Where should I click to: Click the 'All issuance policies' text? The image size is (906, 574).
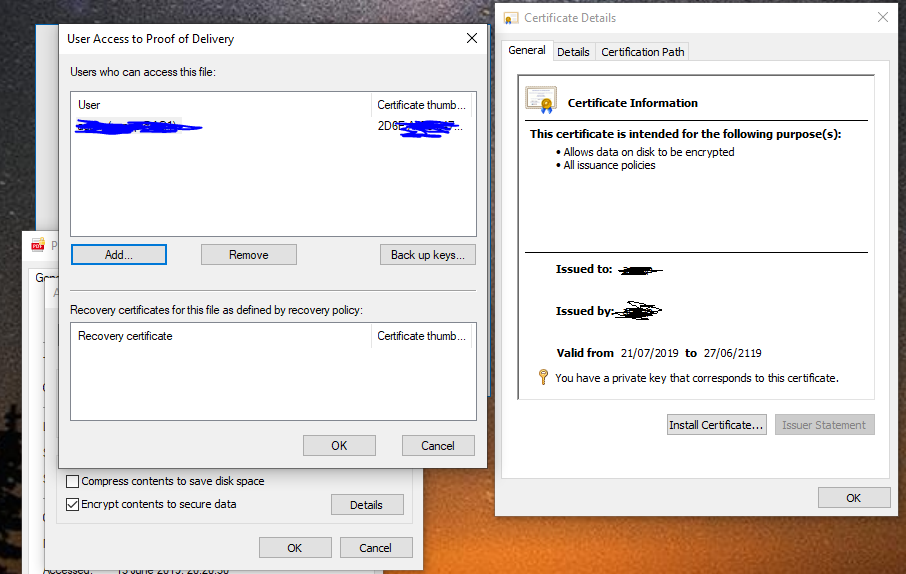(610, 165)
